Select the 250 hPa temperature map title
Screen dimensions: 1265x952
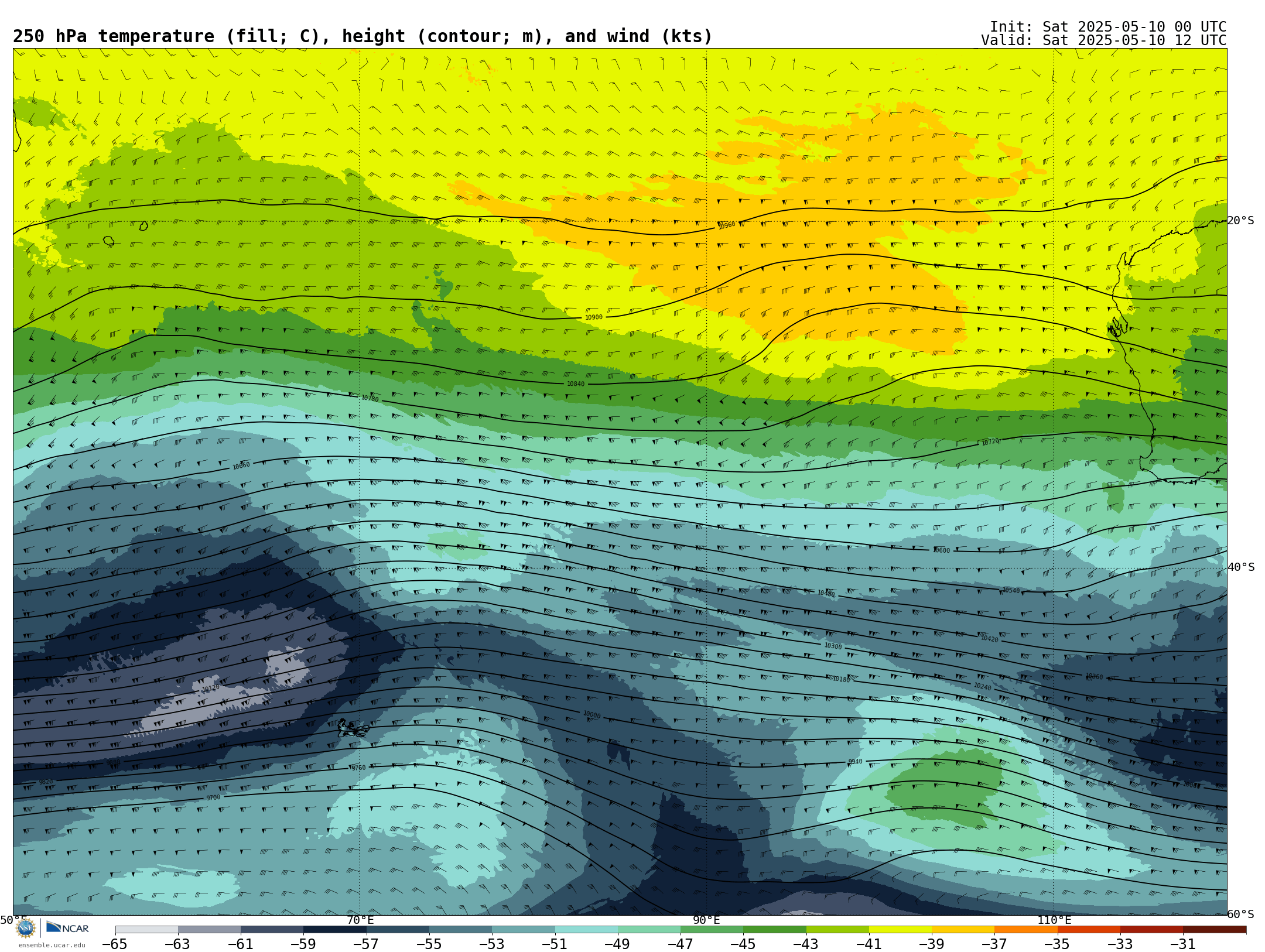[x=363, y=36]
